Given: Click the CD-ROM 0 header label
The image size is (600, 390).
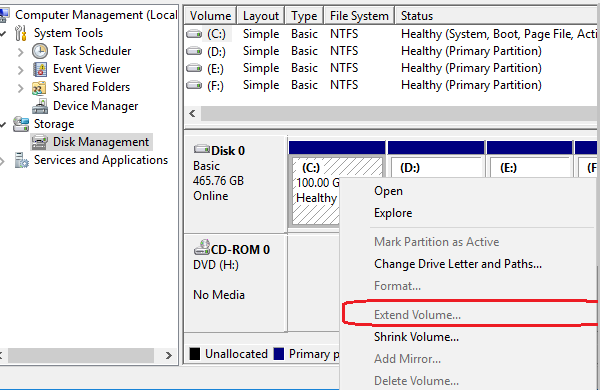Looking at the screenshot, I should (240, 250).
